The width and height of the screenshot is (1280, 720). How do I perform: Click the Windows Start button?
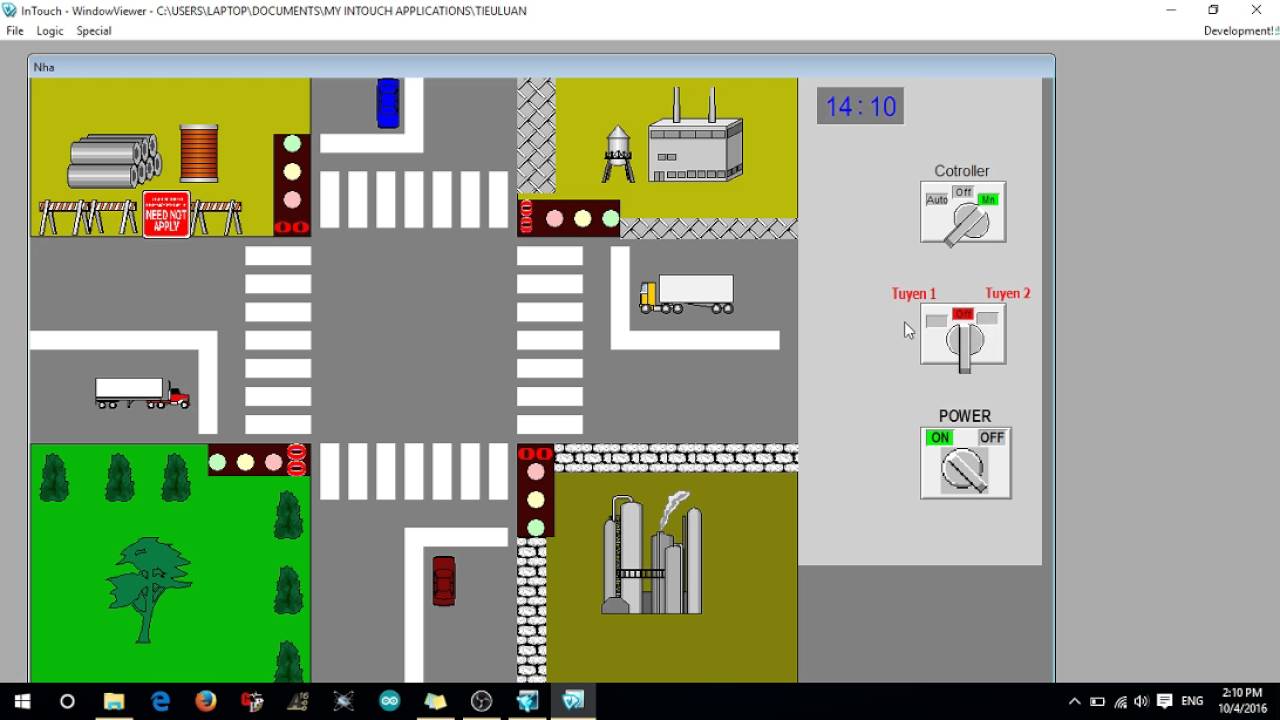pyautogui.click(x=22, y=701)
